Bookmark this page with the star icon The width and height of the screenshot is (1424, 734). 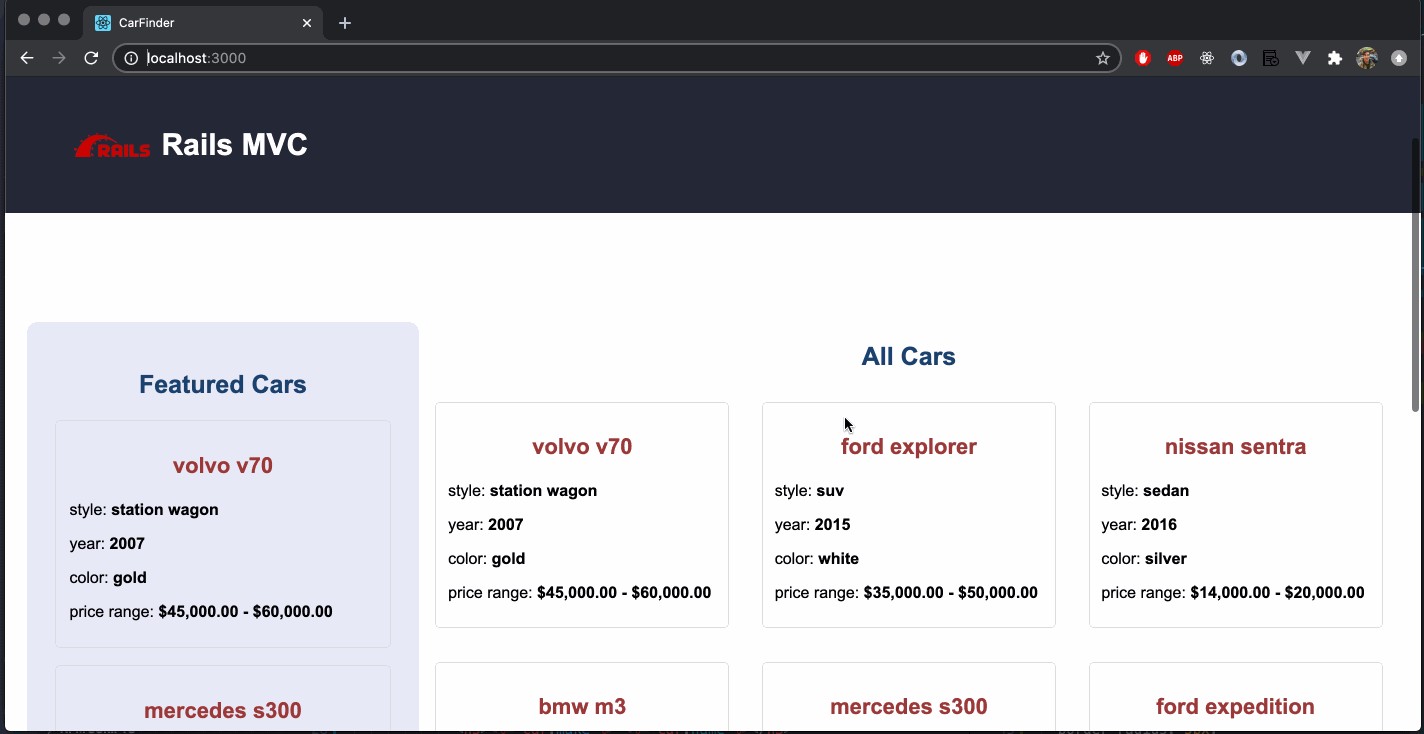pos(1103,58)
